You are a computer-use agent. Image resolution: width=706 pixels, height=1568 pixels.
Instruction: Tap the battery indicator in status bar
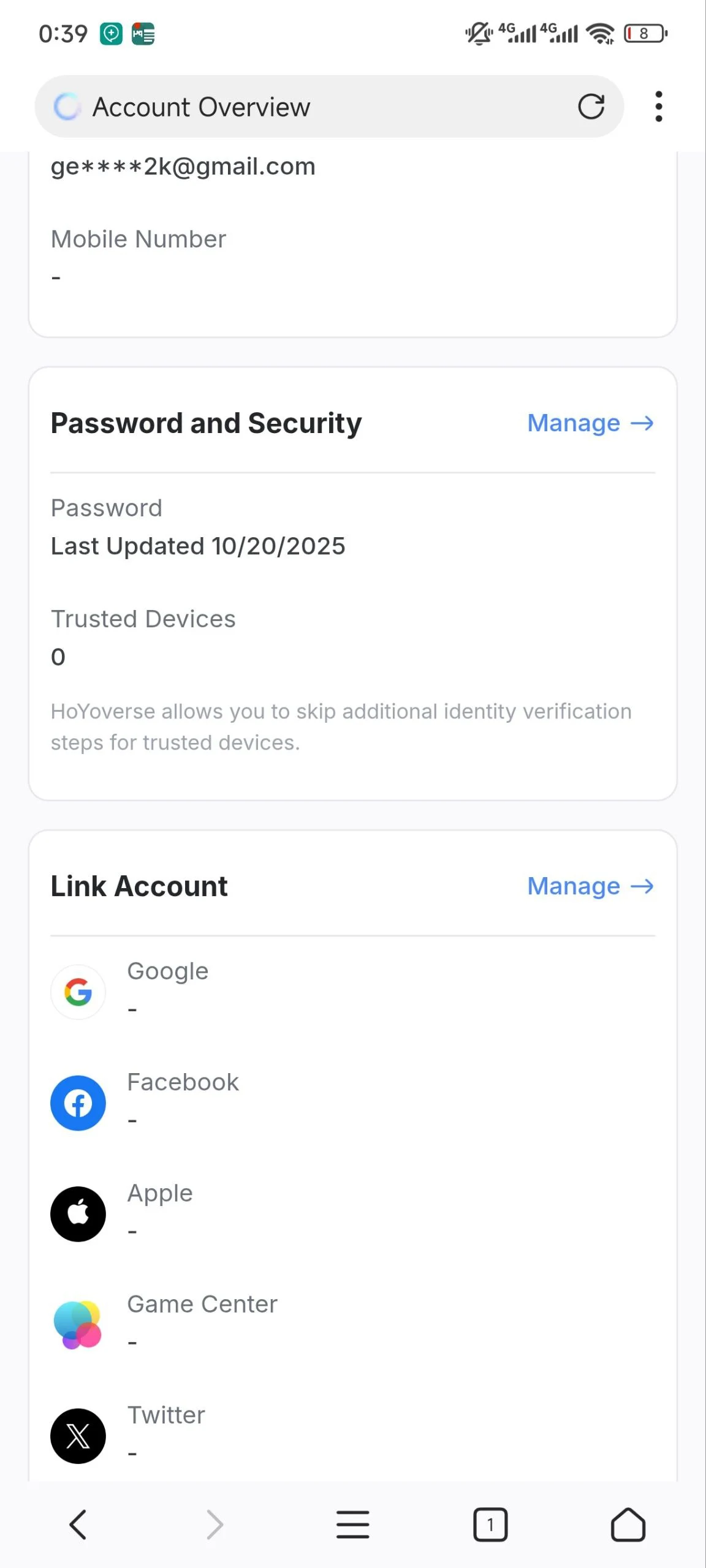coord(645,34)
